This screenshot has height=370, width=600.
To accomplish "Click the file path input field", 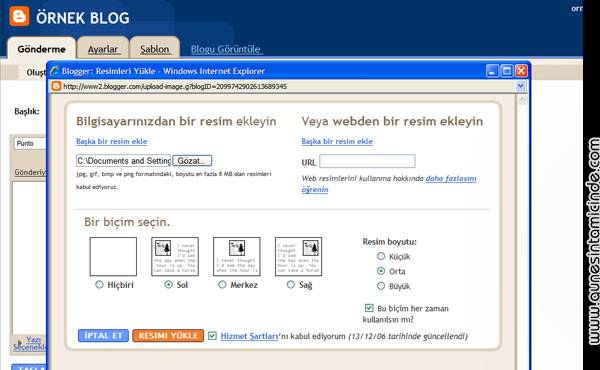I will pyautogui.click(x=123, y=161).
